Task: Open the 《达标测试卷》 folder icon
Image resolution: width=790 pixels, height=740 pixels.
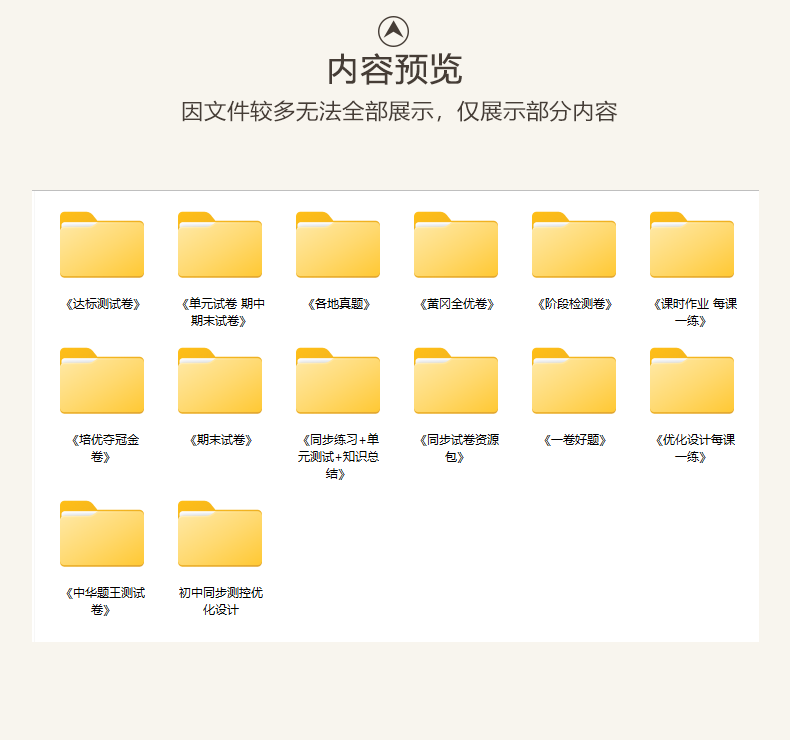Action: tap(102, 245)
